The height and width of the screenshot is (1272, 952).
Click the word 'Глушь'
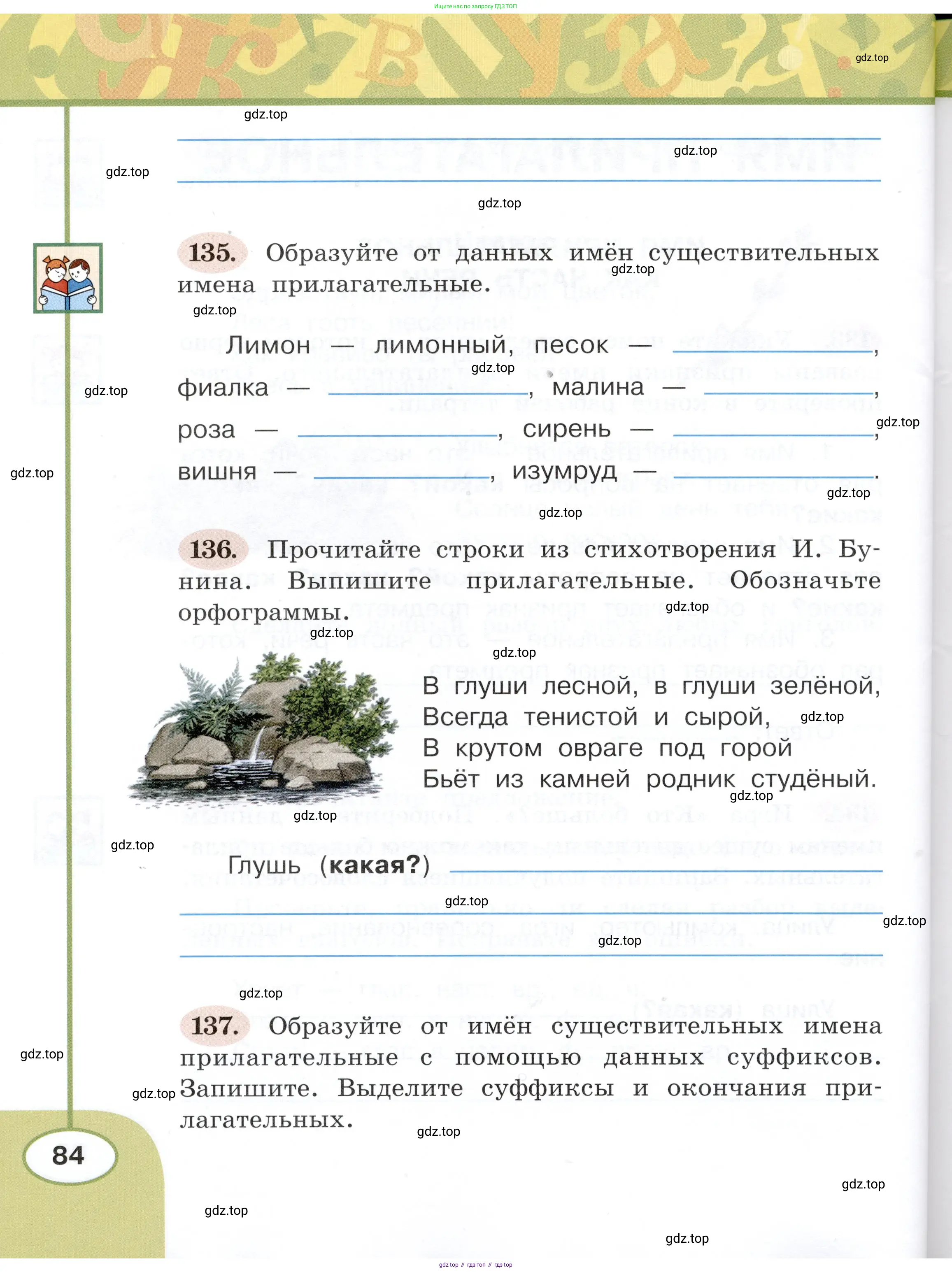pyautogui.click(x=264, y=865)
